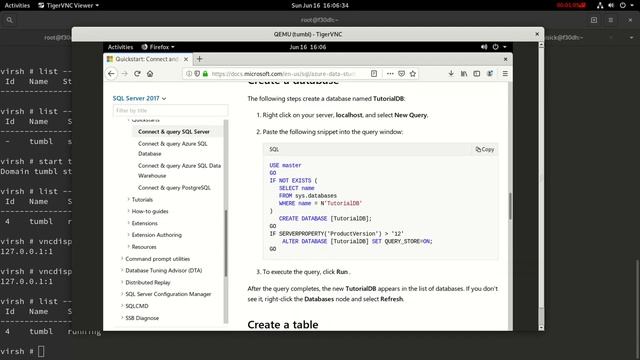Close the Quickstart tab
Screen dimensions: 640x360
(x=186, y=59)
